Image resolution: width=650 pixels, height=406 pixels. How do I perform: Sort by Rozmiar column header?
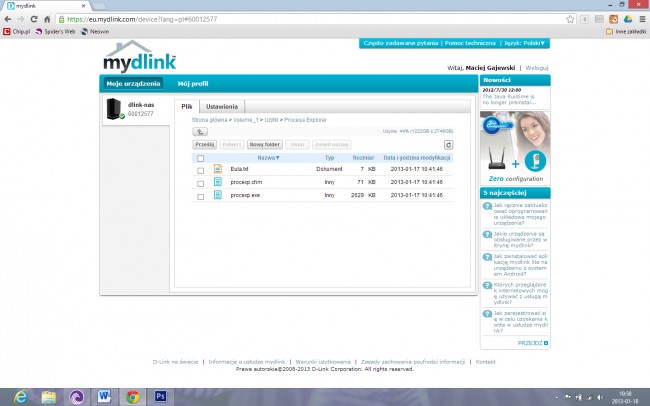pyautogui.click(x=363, y=158)
